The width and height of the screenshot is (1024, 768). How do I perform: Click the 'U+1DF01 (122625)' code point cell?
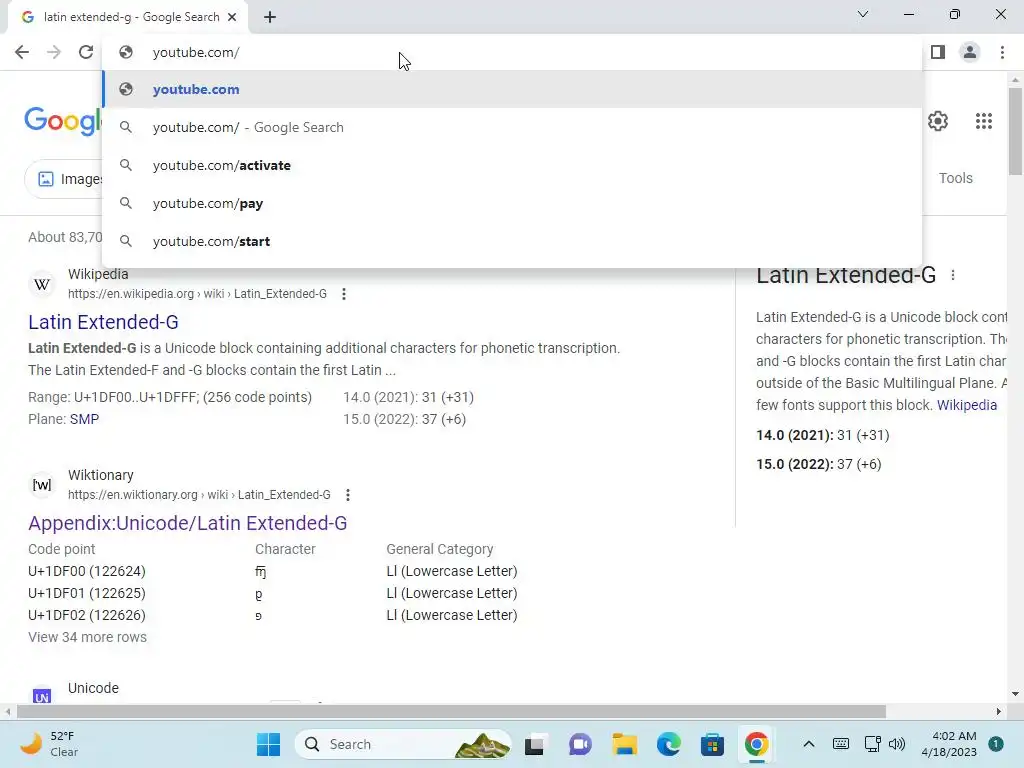87,594
